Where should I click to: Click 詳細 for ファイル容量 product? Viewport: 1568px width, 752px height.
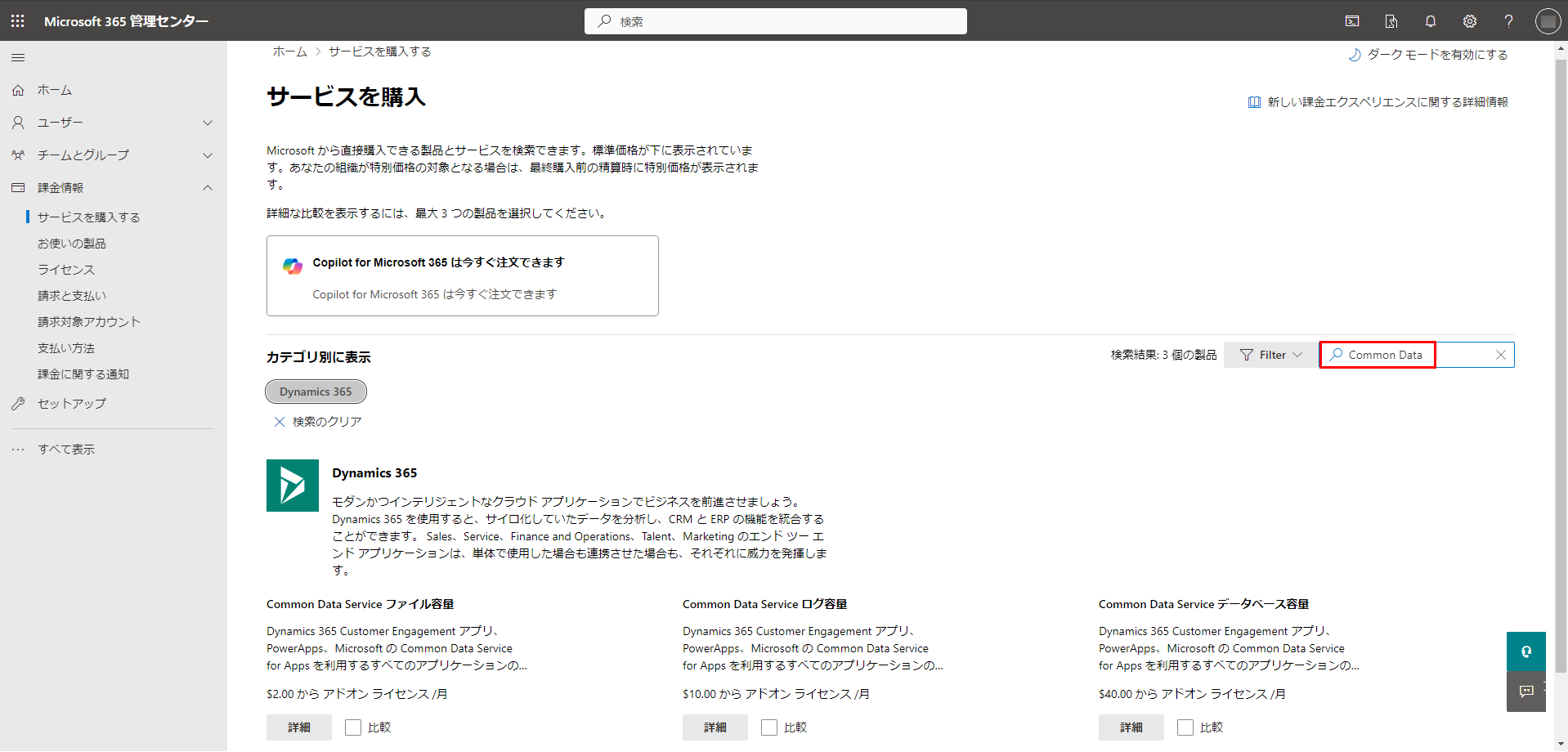(x=299, y=727)
